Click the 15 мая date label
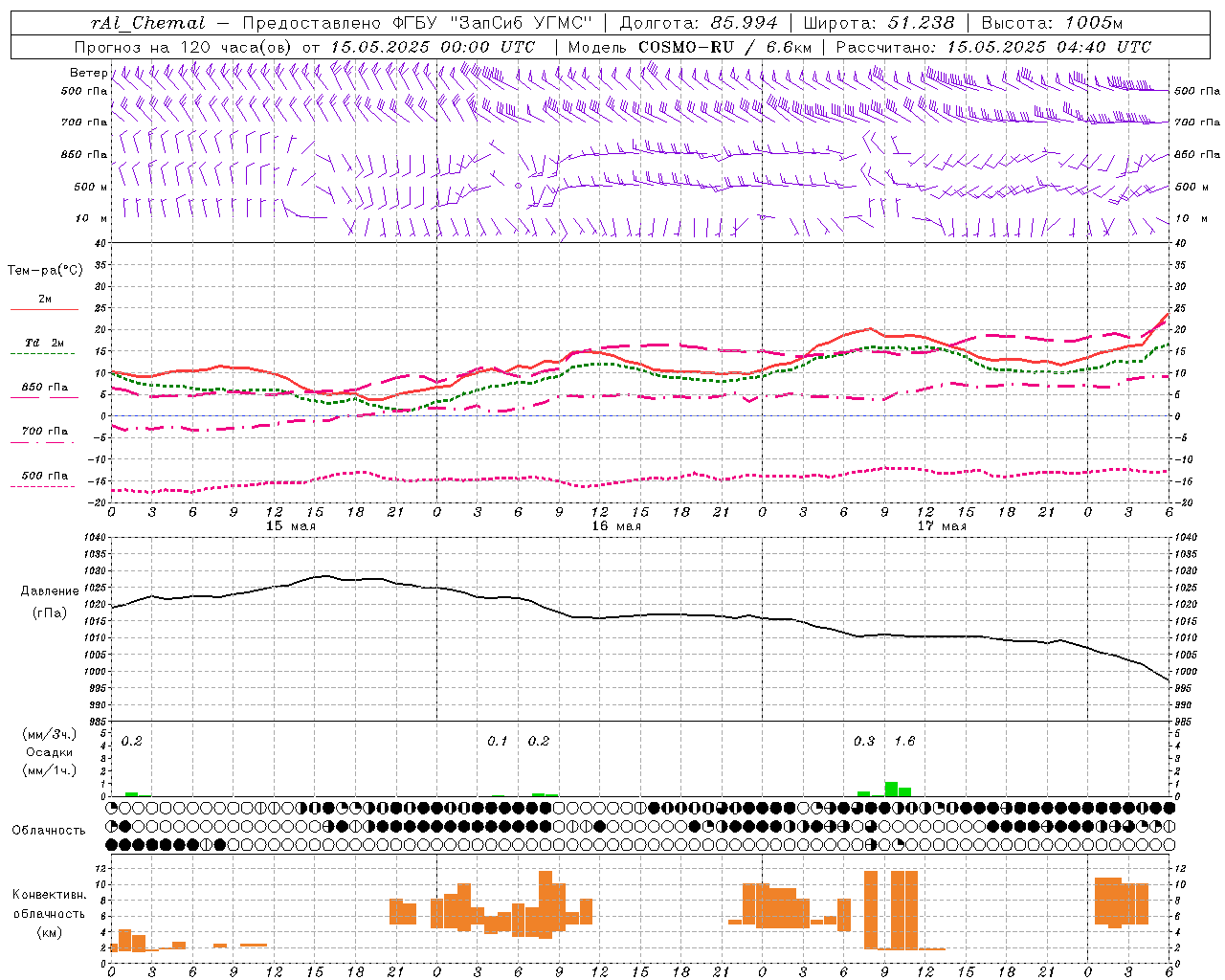 point(291,526)
